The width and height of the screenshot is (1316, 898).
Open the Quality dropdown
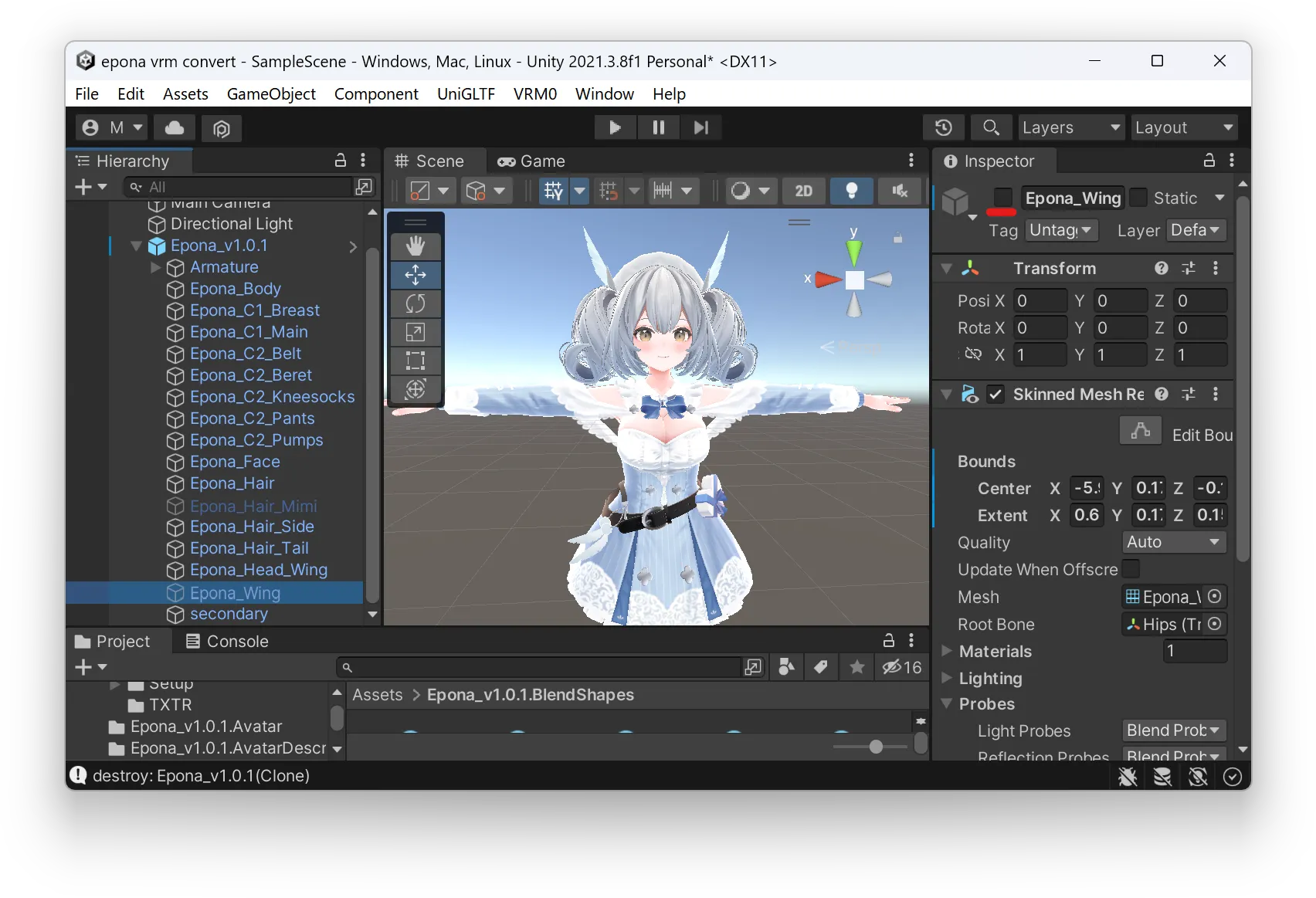coord(1173,542)
